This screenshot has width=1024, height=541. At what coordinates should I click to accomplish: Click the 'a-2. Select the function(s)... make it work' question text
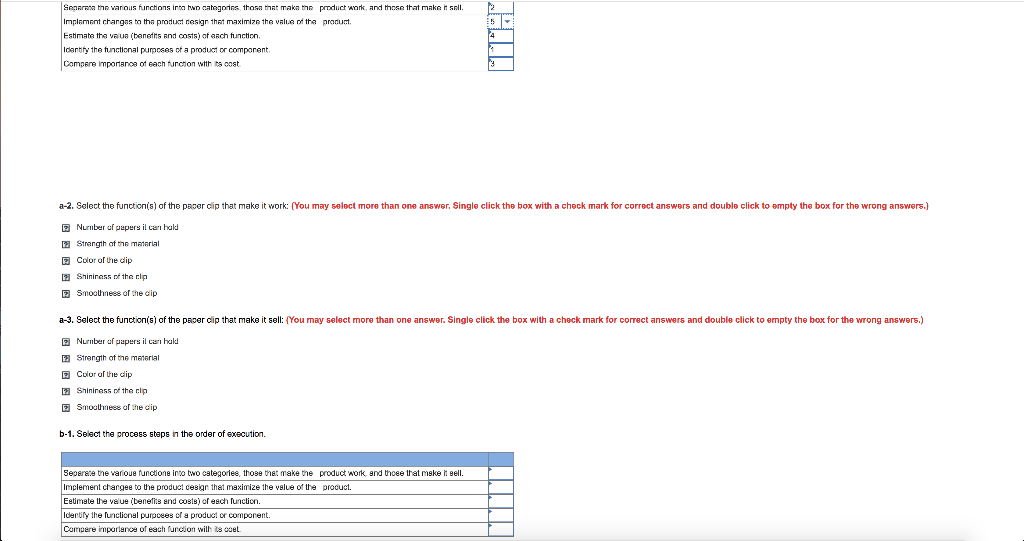(x=174, y=206)
